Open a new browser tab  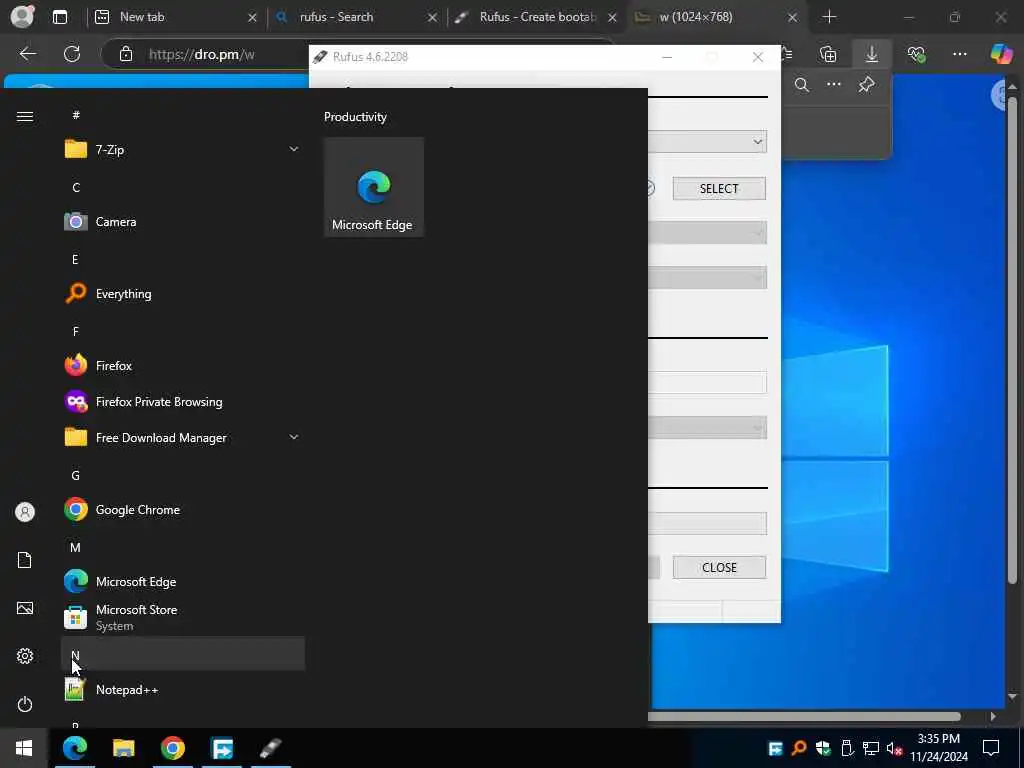[x=829, y=17]
